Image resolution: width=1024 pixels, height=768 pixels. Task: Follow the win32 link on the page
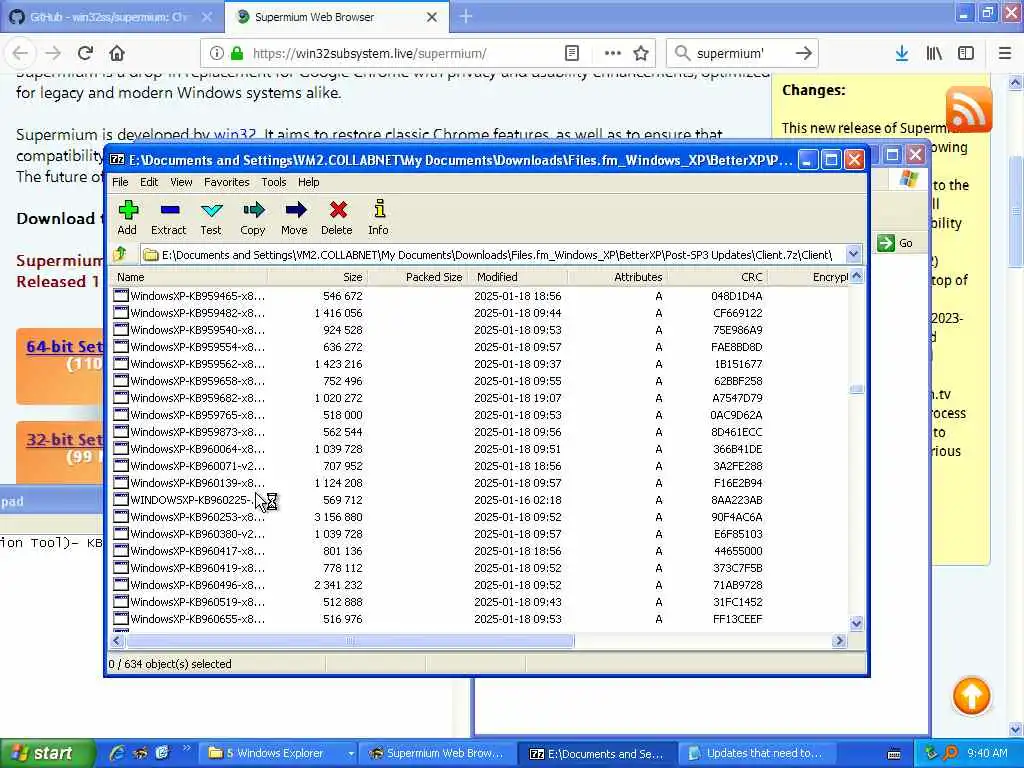click(x=235, y=135)
